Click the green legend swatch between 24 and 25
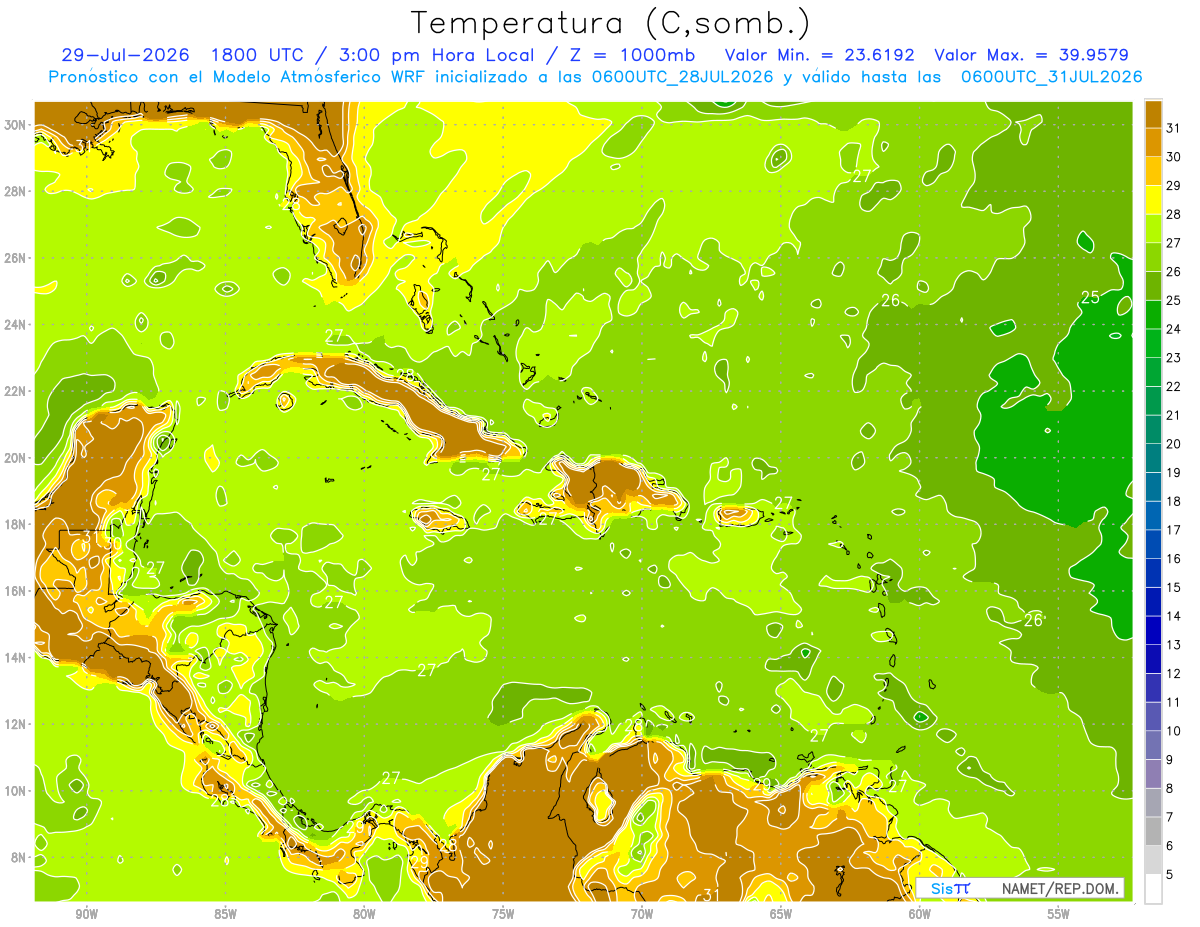Viewport: 1200px width, 927px height. click(1153, 315)
